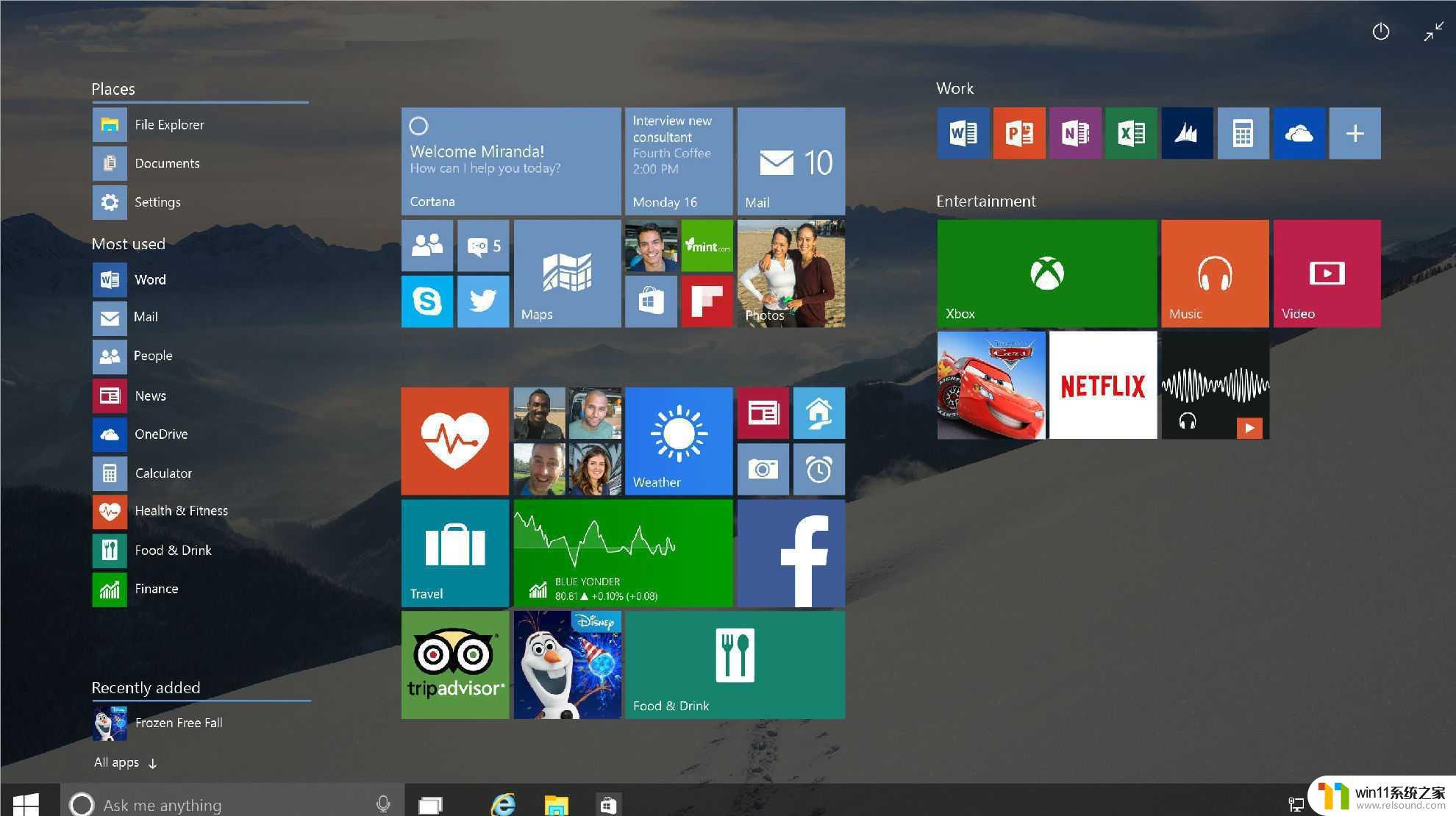
Task: Open the Xbox tile
Action: 1047,273
